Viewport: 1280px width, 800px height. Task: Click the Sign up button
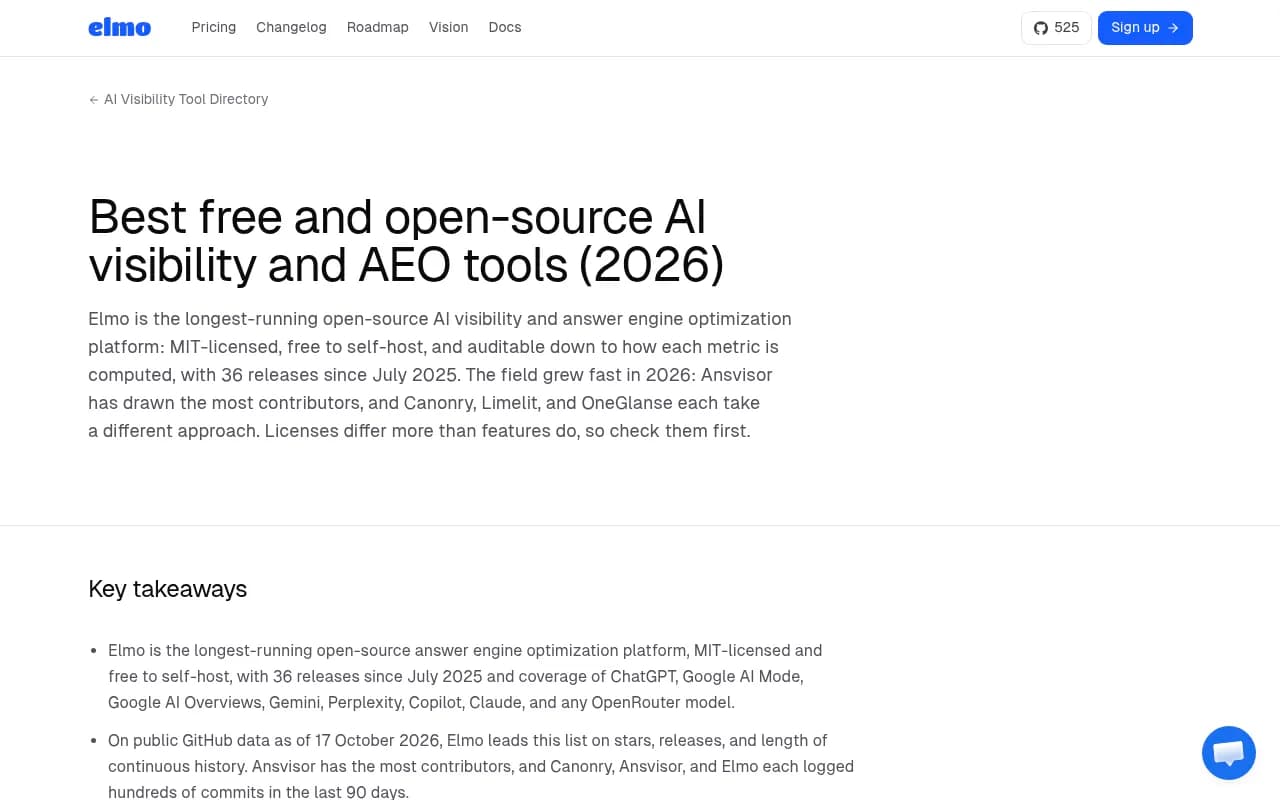(1145, 28)
